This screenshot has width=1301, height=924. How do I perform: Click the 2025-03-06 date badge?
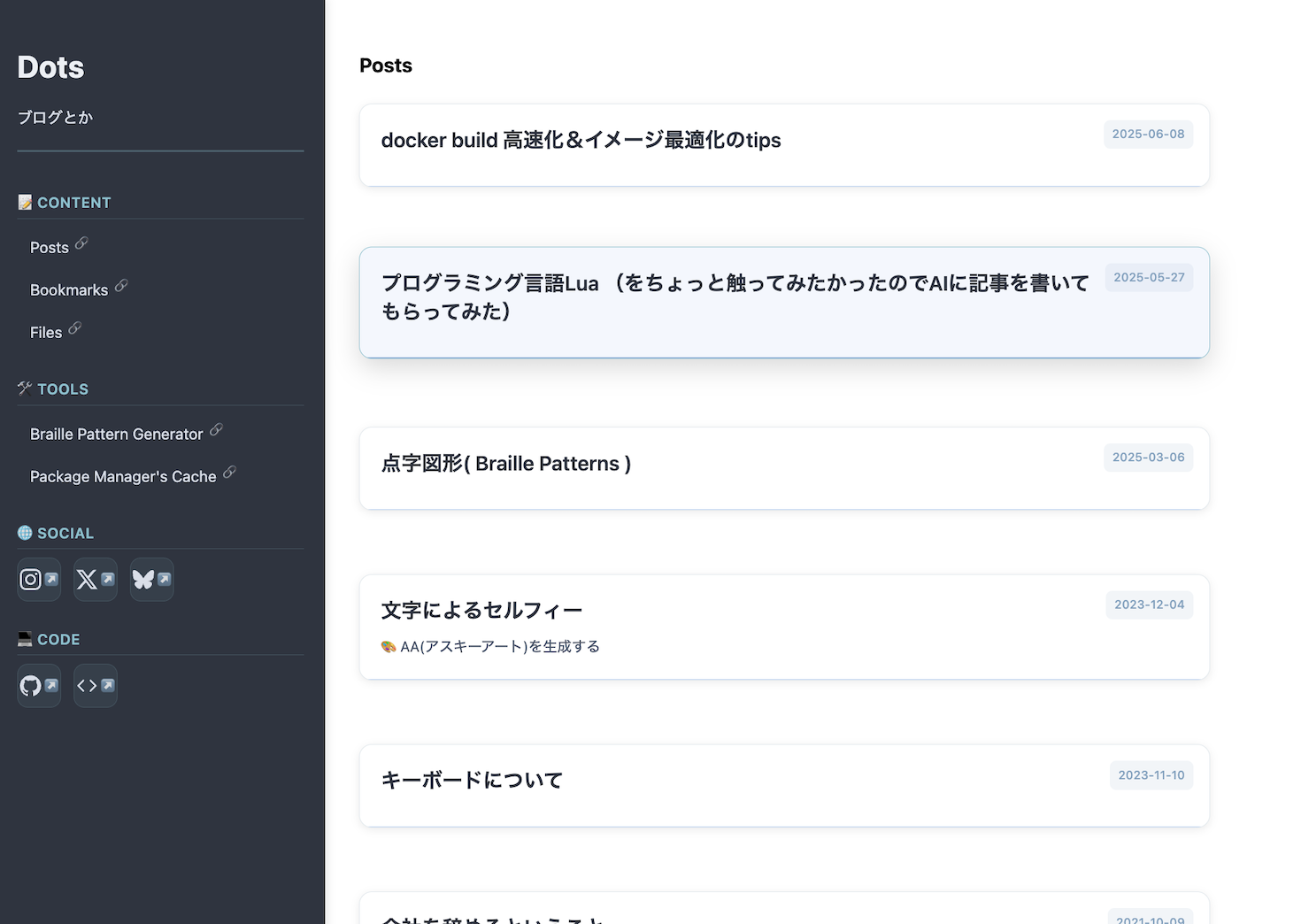tap(1148, 458)
